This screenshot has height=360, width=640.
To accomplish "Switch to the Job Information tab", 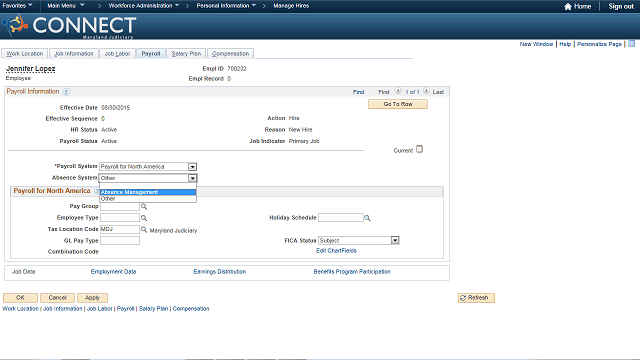I will (x=73, y=53).
